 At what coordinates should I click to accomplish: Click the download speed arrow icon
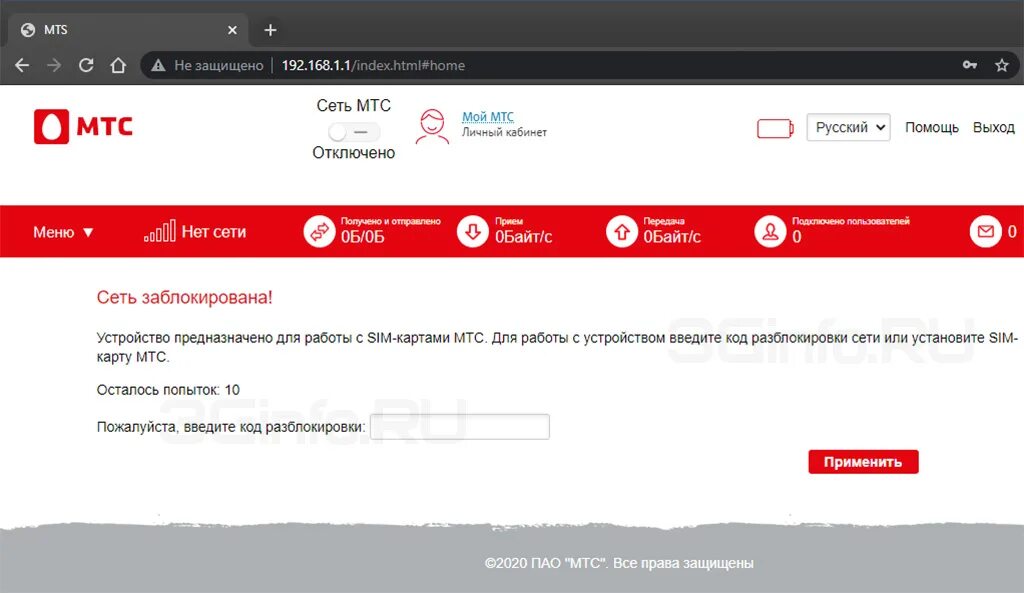coord(473,231)
